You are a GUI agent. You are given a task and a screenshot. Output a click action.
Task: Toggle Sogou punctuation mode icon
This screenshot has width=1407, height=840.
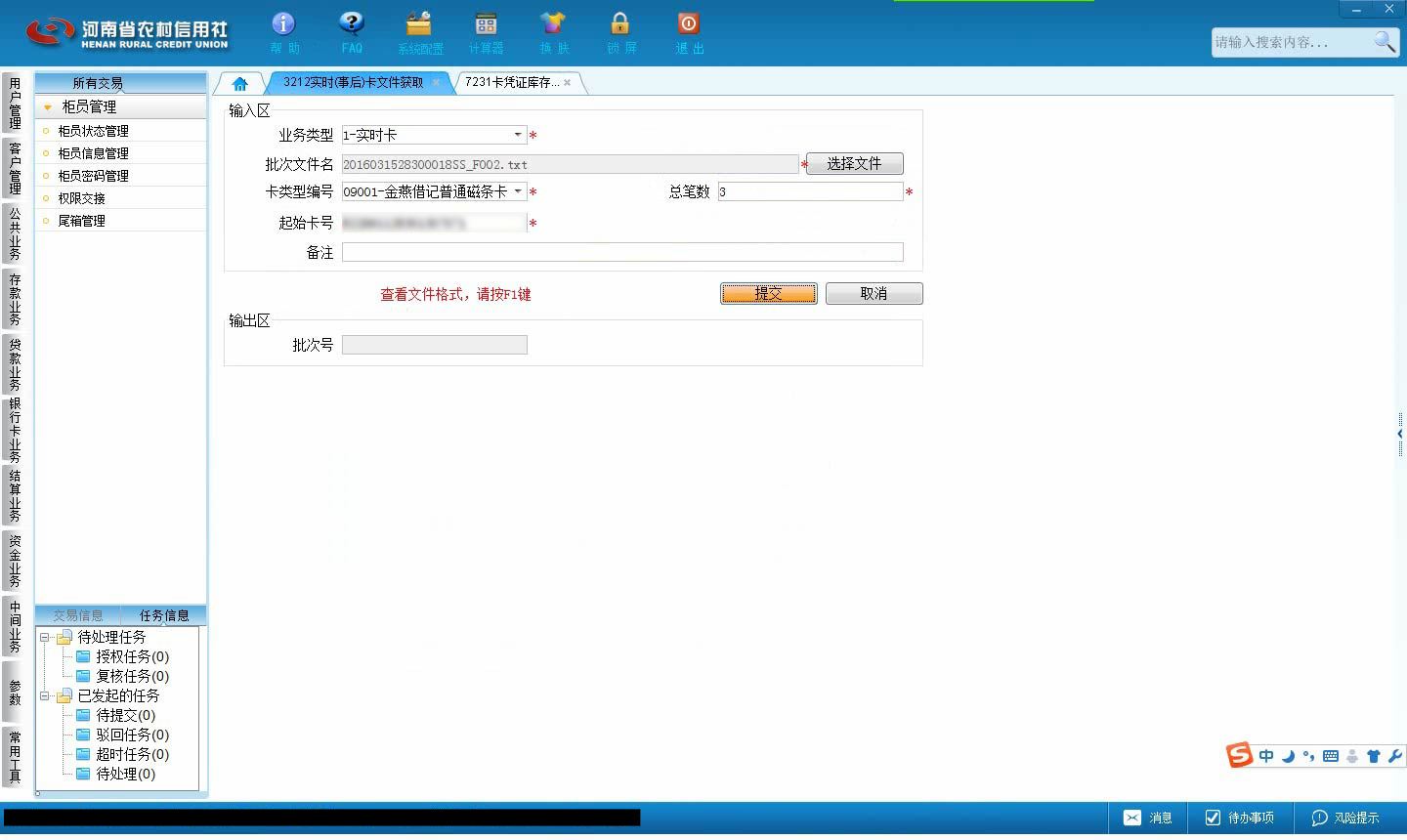(x=1308, y=756)
